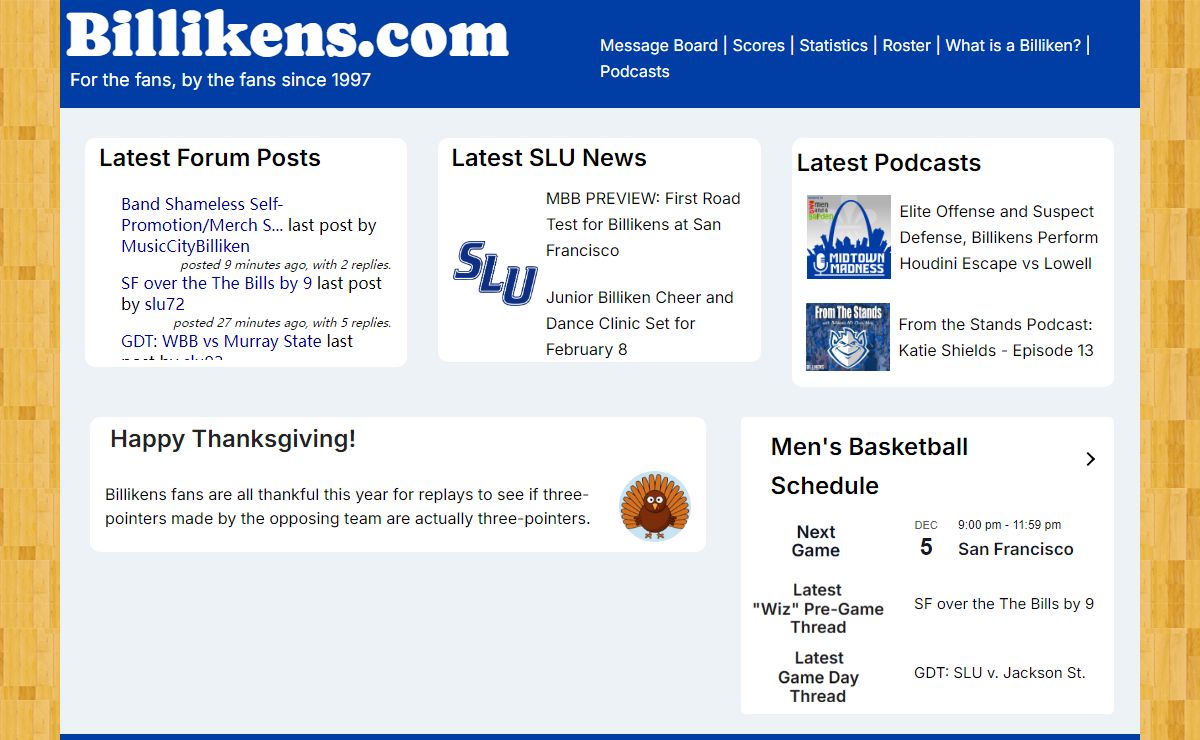Go to the Scores page
Image resolution: width=1200 pixels, height=740 pixels.
(758, 45)
